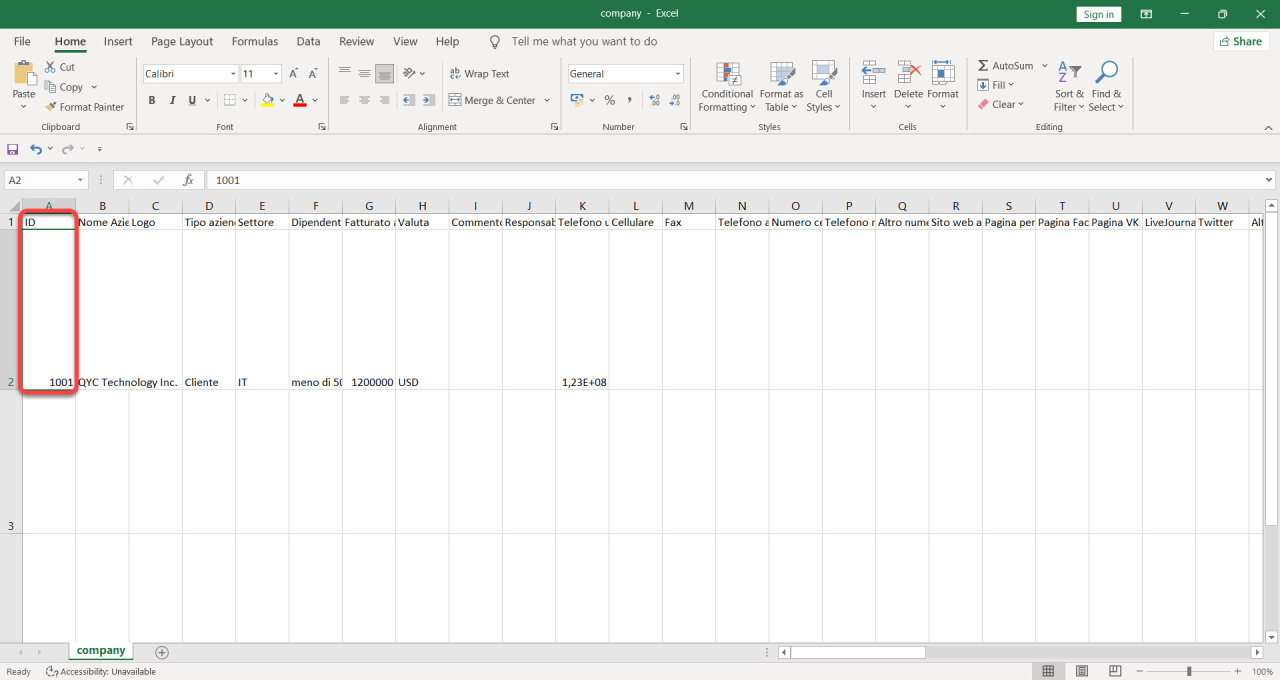
Task: Open Sort & Filter options
Action: 1069,87
